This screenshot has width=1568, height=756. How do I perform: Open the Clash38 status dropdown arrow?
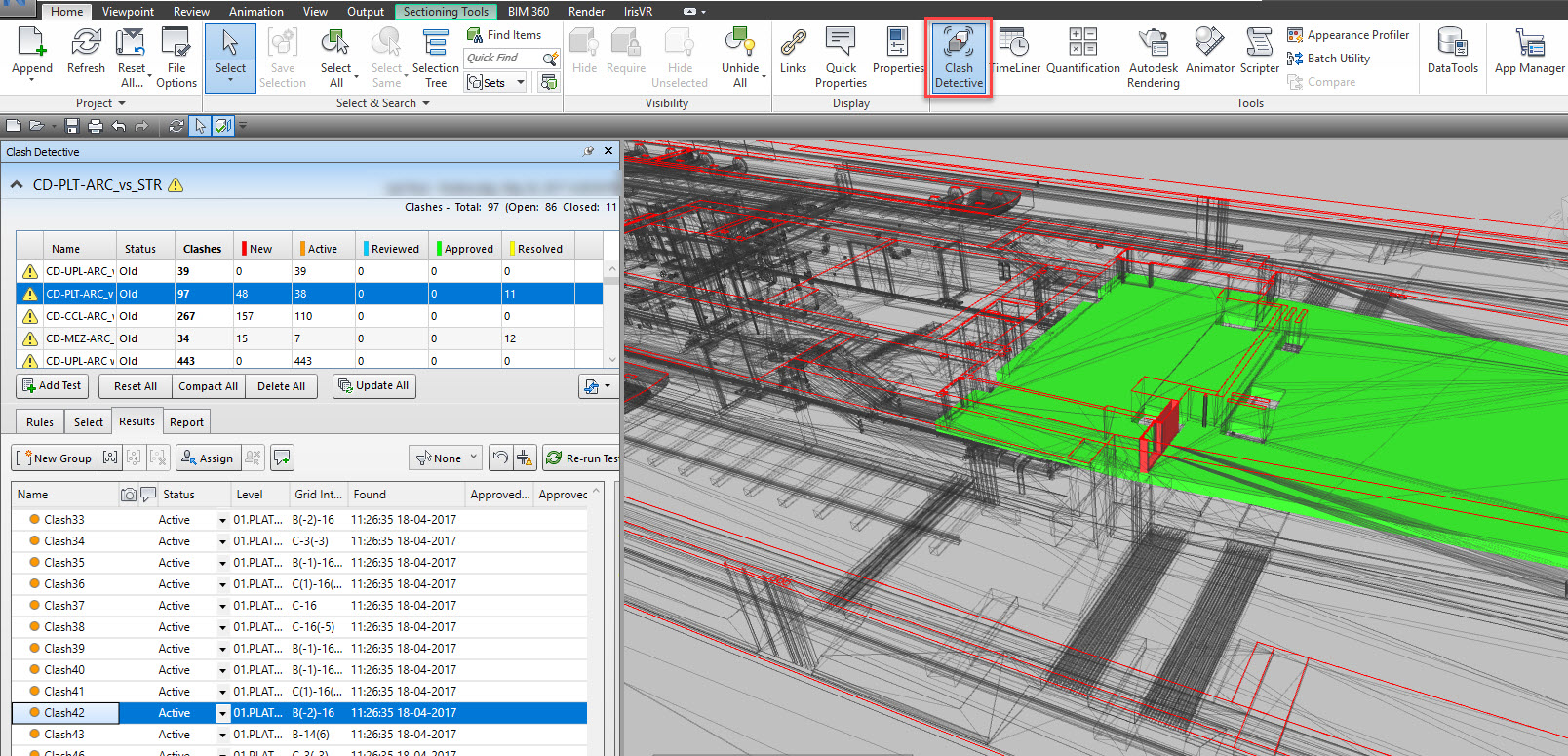click(222, 627)
